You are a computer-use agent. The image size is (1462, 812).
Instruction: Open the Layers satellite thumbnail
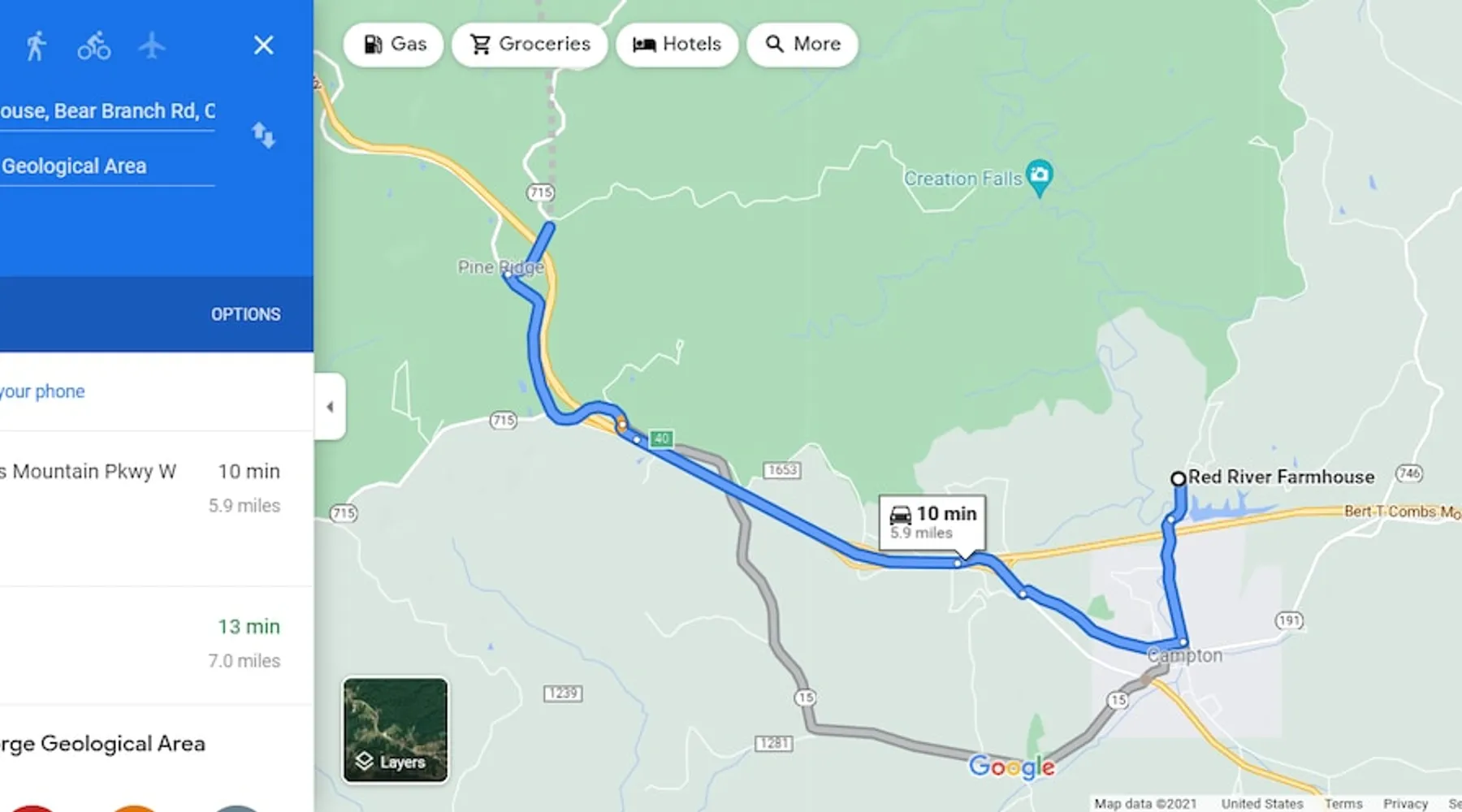pos(396,730)
